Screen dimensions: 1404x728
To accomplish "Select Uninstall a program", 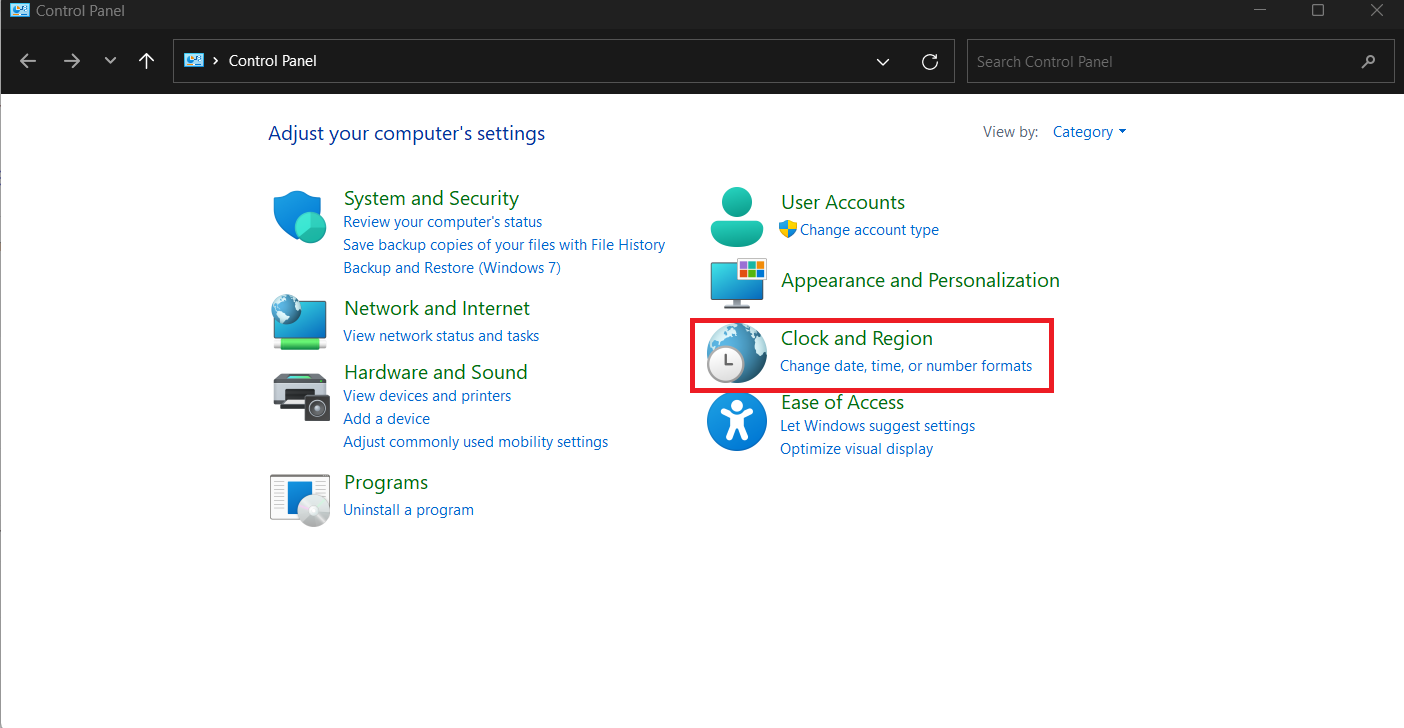I will pos(408,510).
